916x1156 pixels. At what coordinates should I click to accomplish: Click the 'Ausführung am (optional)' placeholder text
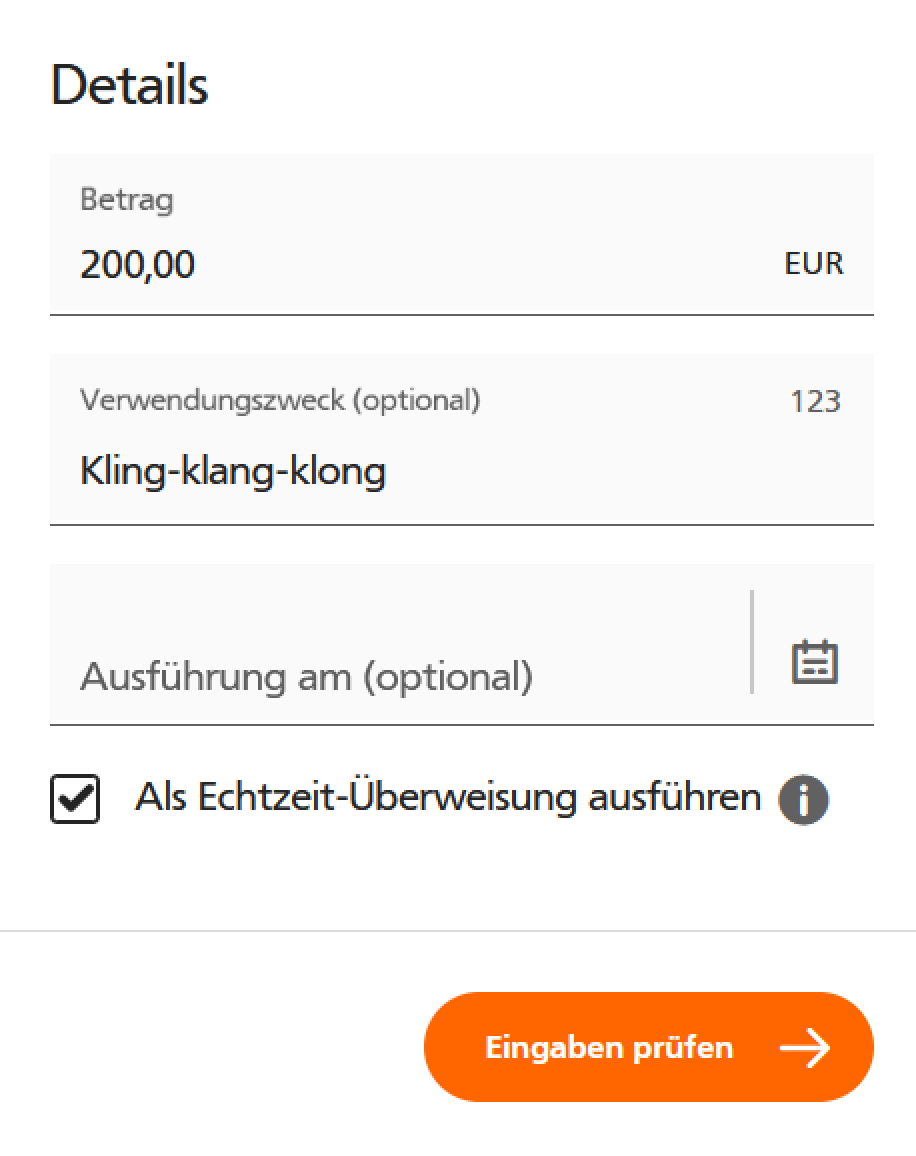pyautogui.click(x=306, y=677)
